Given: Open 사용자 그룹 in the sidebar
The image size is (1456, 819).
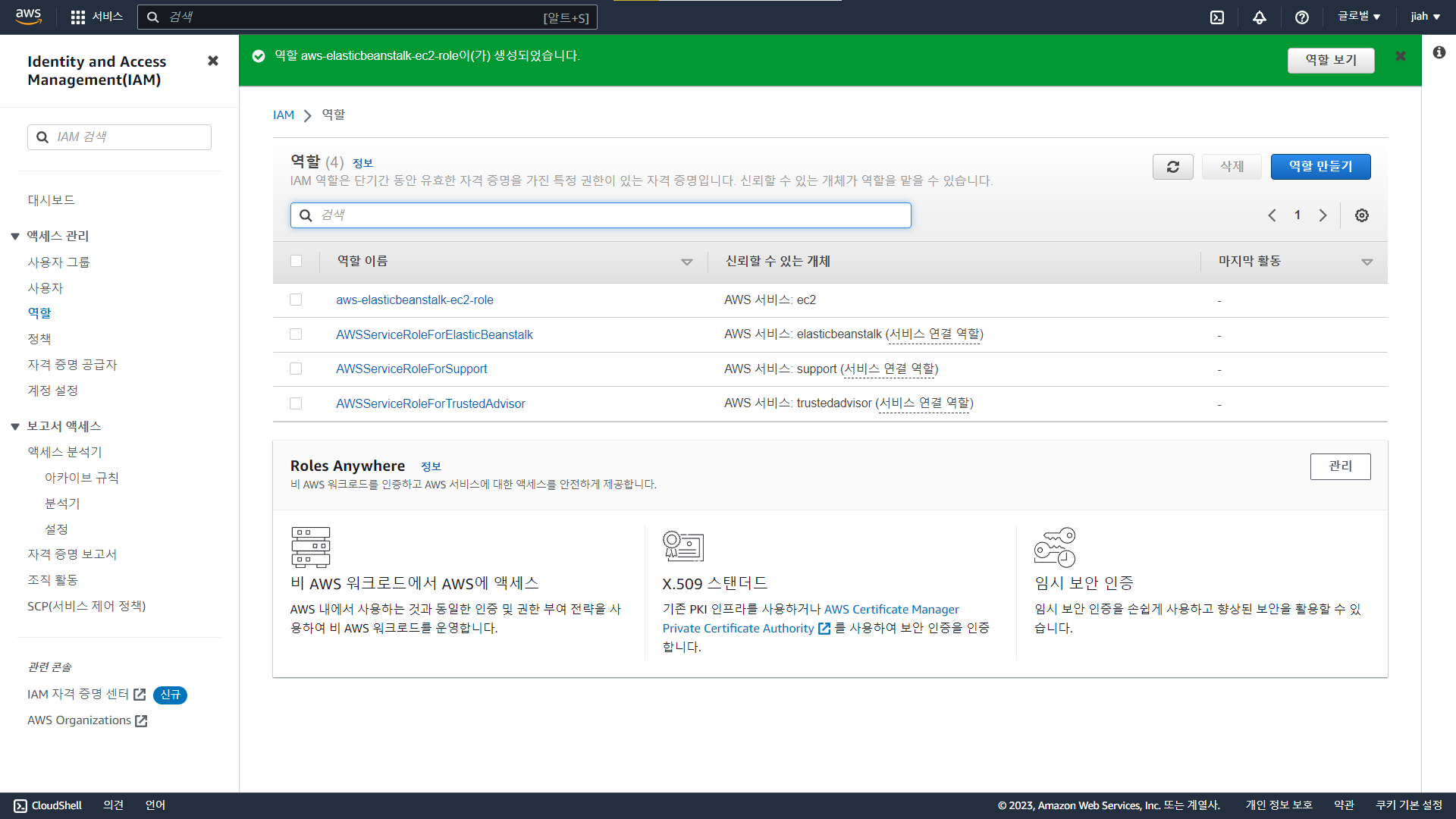Looking at the screenshot, I should tap(59, 262).
